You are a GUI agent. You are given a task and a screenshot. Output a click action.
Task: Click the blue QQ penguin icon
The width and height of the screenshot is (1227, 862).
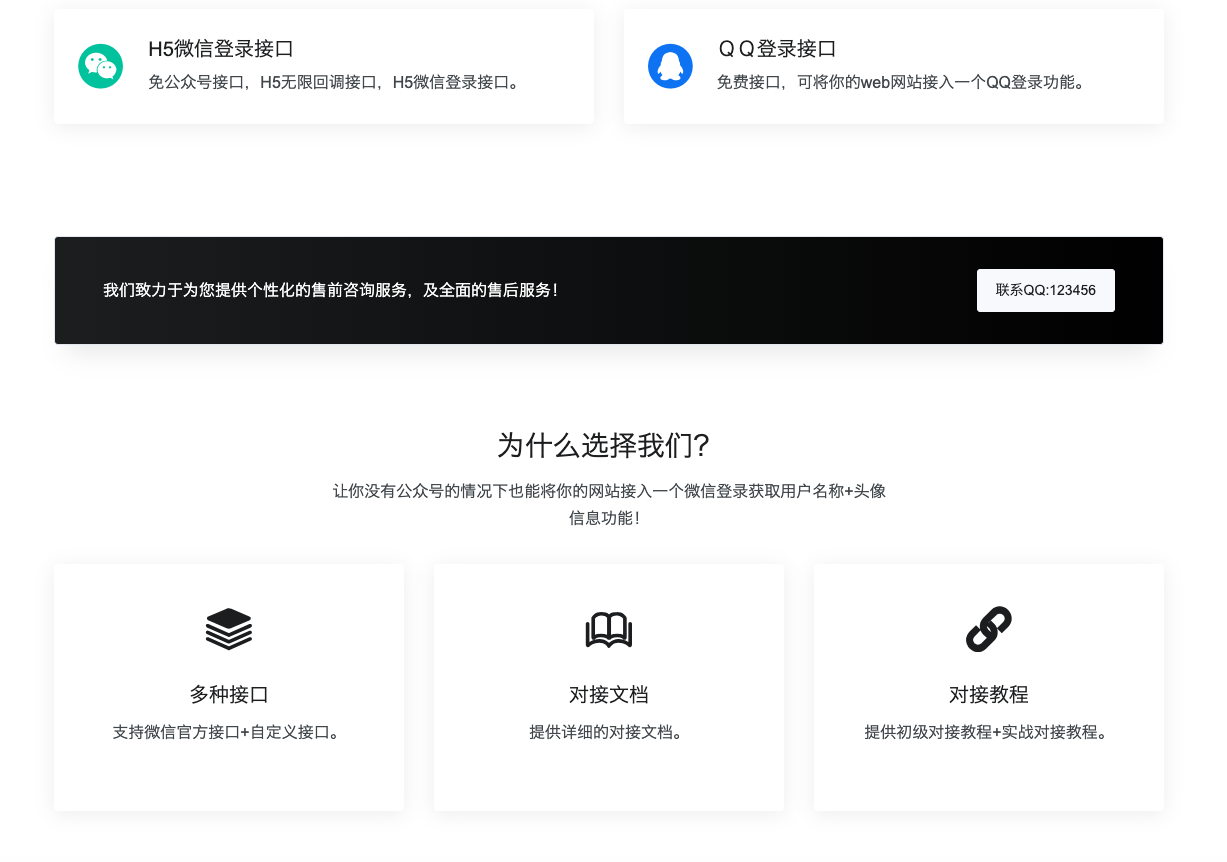point(670,65)
